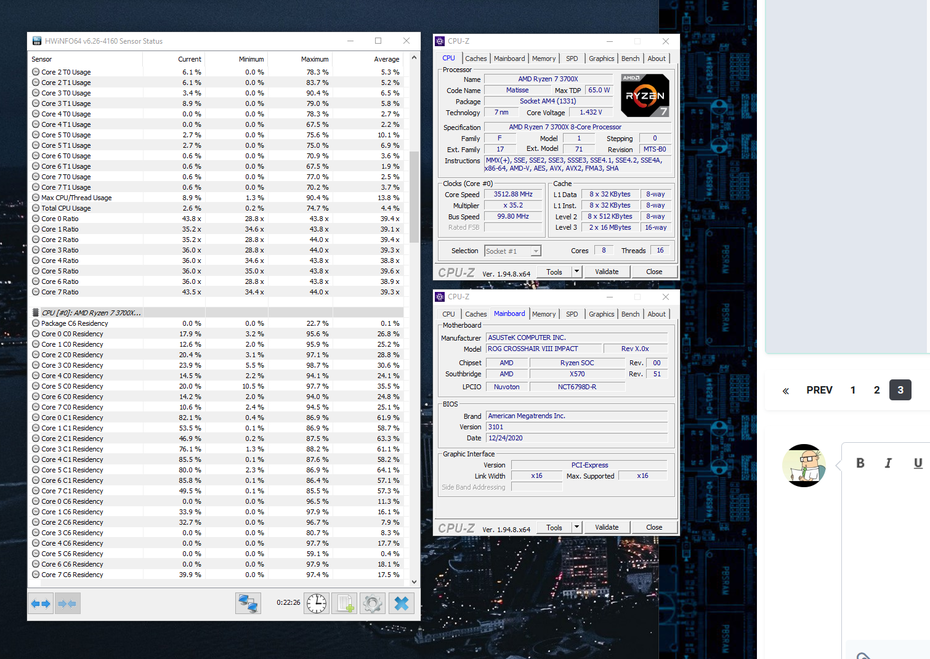The height and width of the screenshot is (659, 930).
Task: Start logging with the file-plus icon
Action: (x=345, y=603)
